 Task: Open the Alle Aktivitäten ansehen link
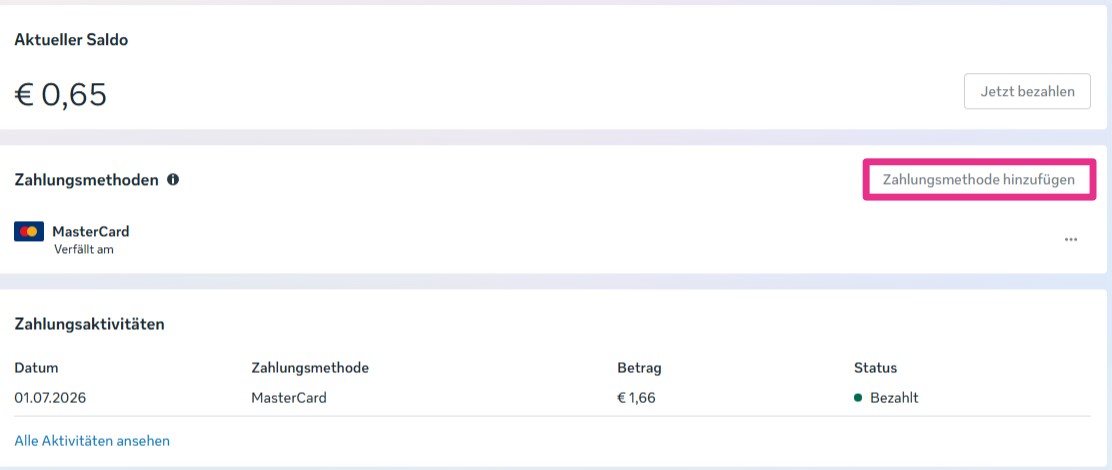click(92, 441)
